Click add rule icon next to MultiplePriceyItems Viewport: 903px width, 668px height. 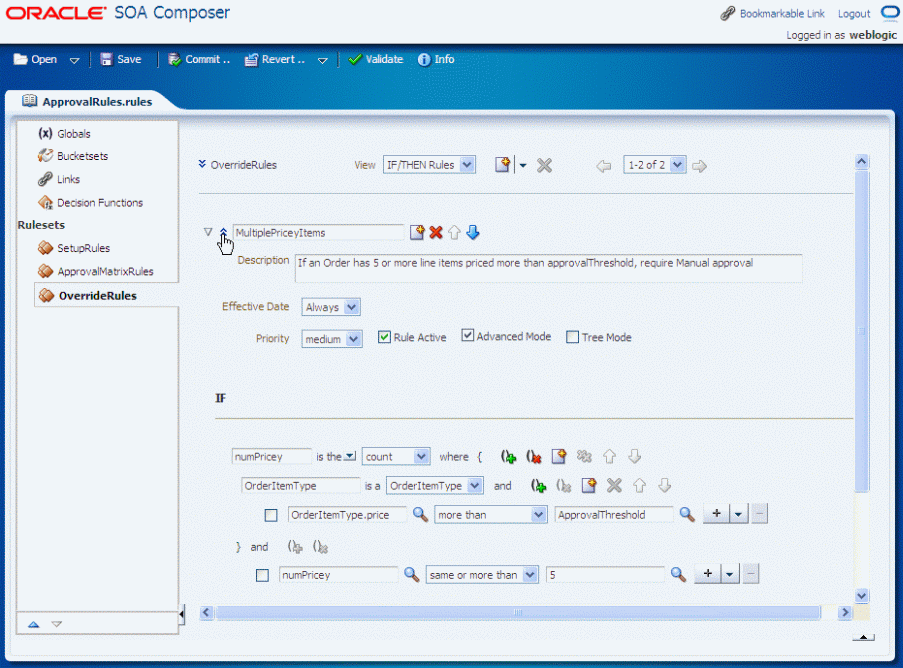(417, 233)
